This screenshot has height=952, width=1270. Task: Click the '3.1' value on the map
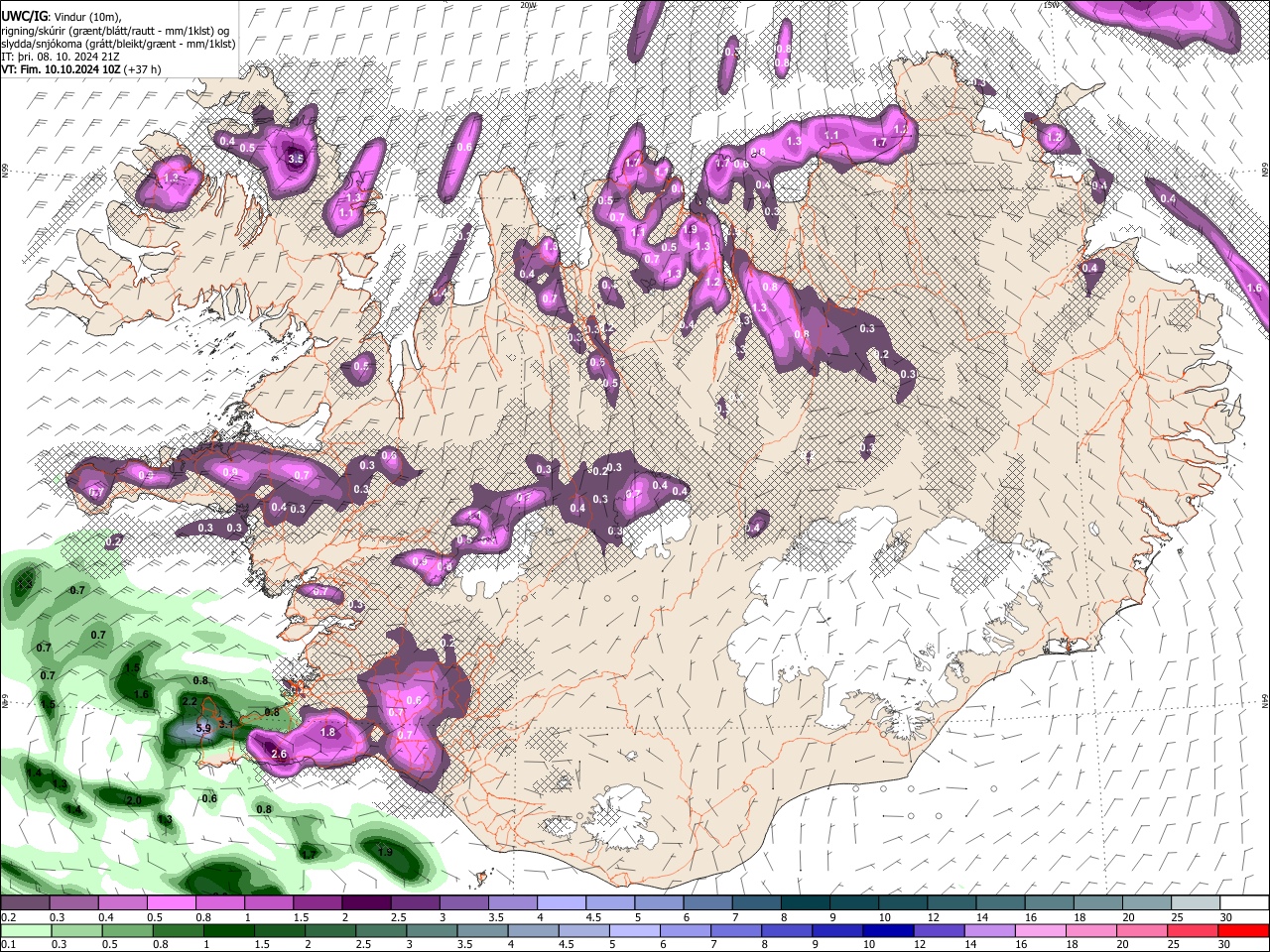[226, 725]
